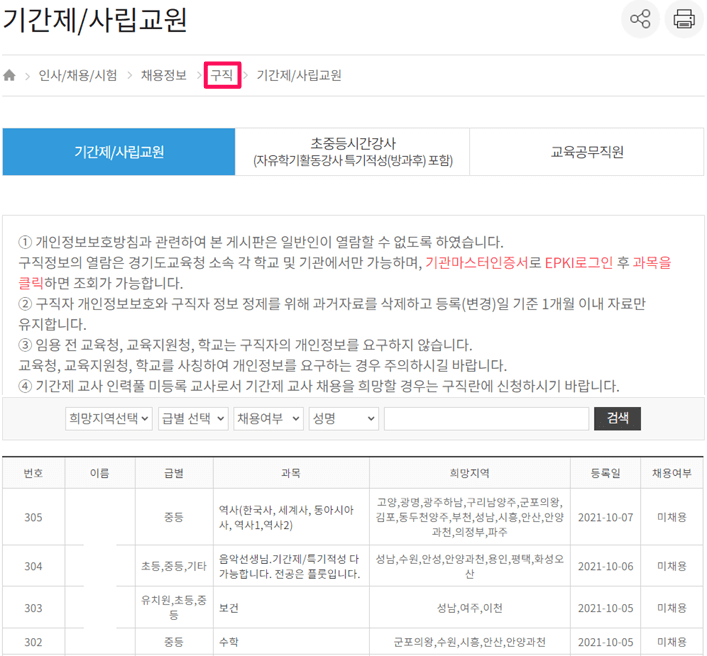Image resolution: width=707 pixels, height=656 pixels.
Task: Go to home via breadcrumb house icon
Action: 9,75
